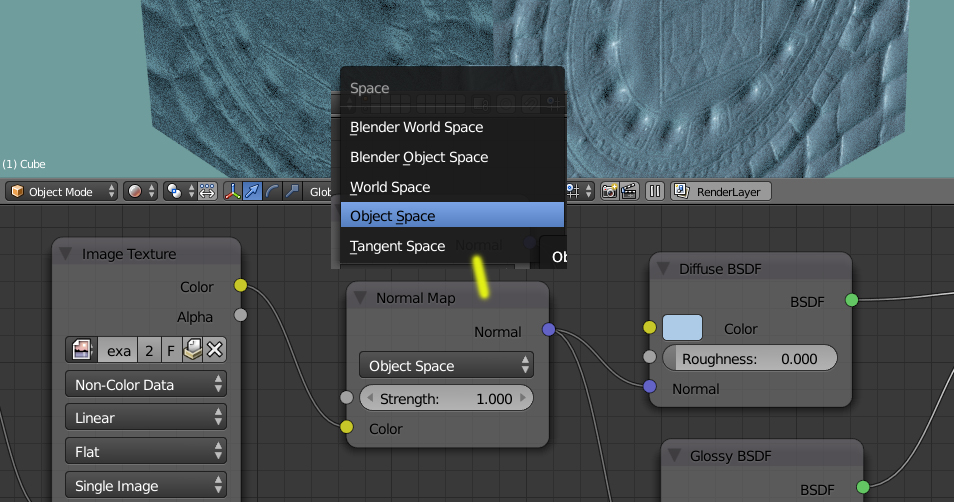Toggle the 3D manipulator axes widget
This screenshot has height=502, width=954.
click(232, 192)
